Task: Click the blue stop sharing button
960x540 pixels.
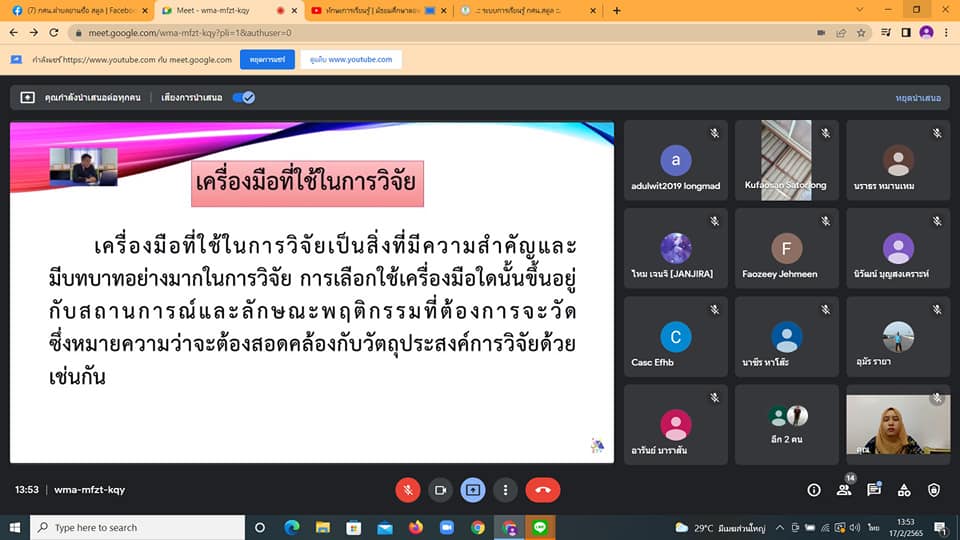Action: [267, 59]
